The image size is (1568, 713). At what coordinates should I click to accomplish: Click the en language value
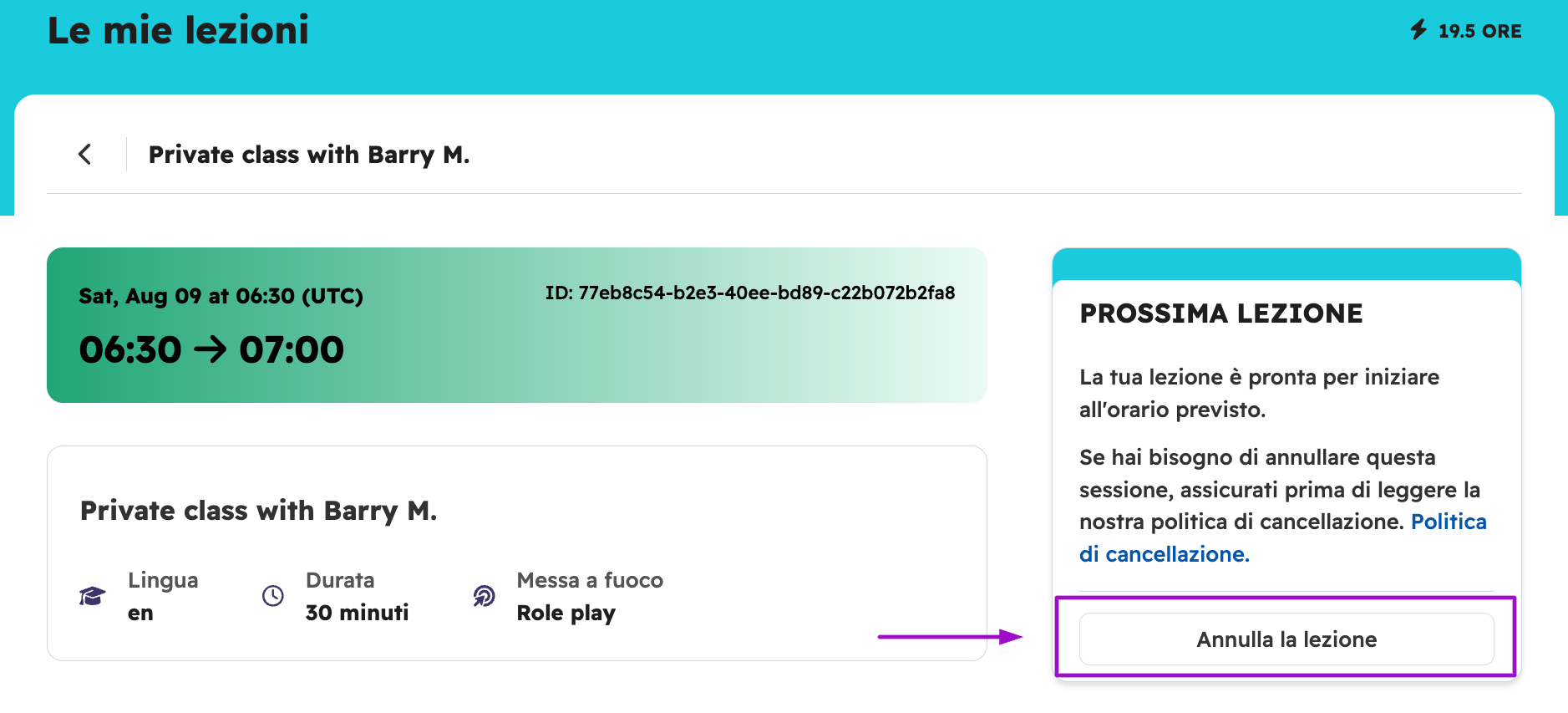pos(140,614)
